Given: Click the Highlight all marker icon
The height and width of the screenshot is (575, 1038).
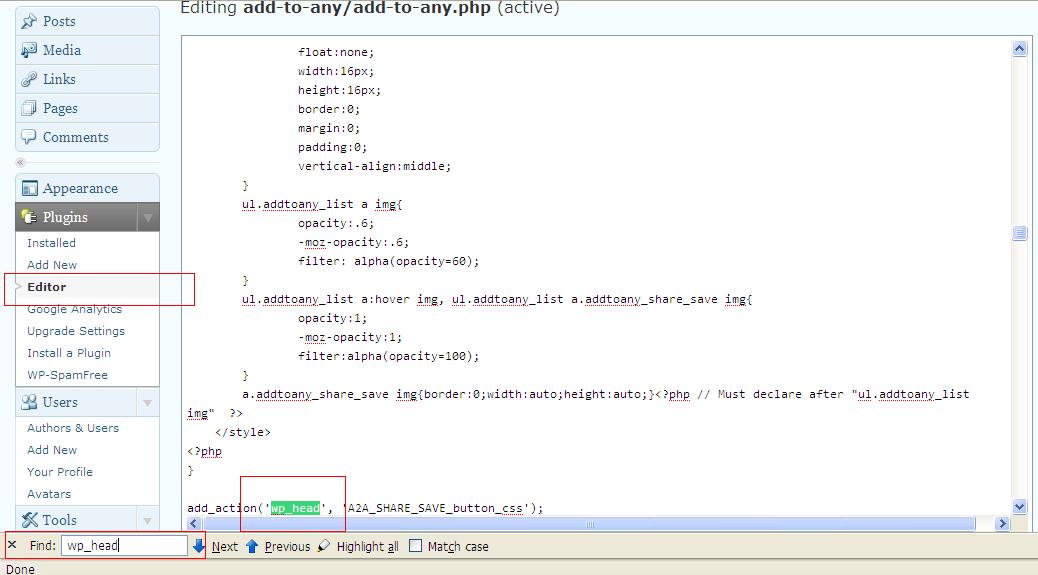Looking at the screenshot, I should [324, 546].
